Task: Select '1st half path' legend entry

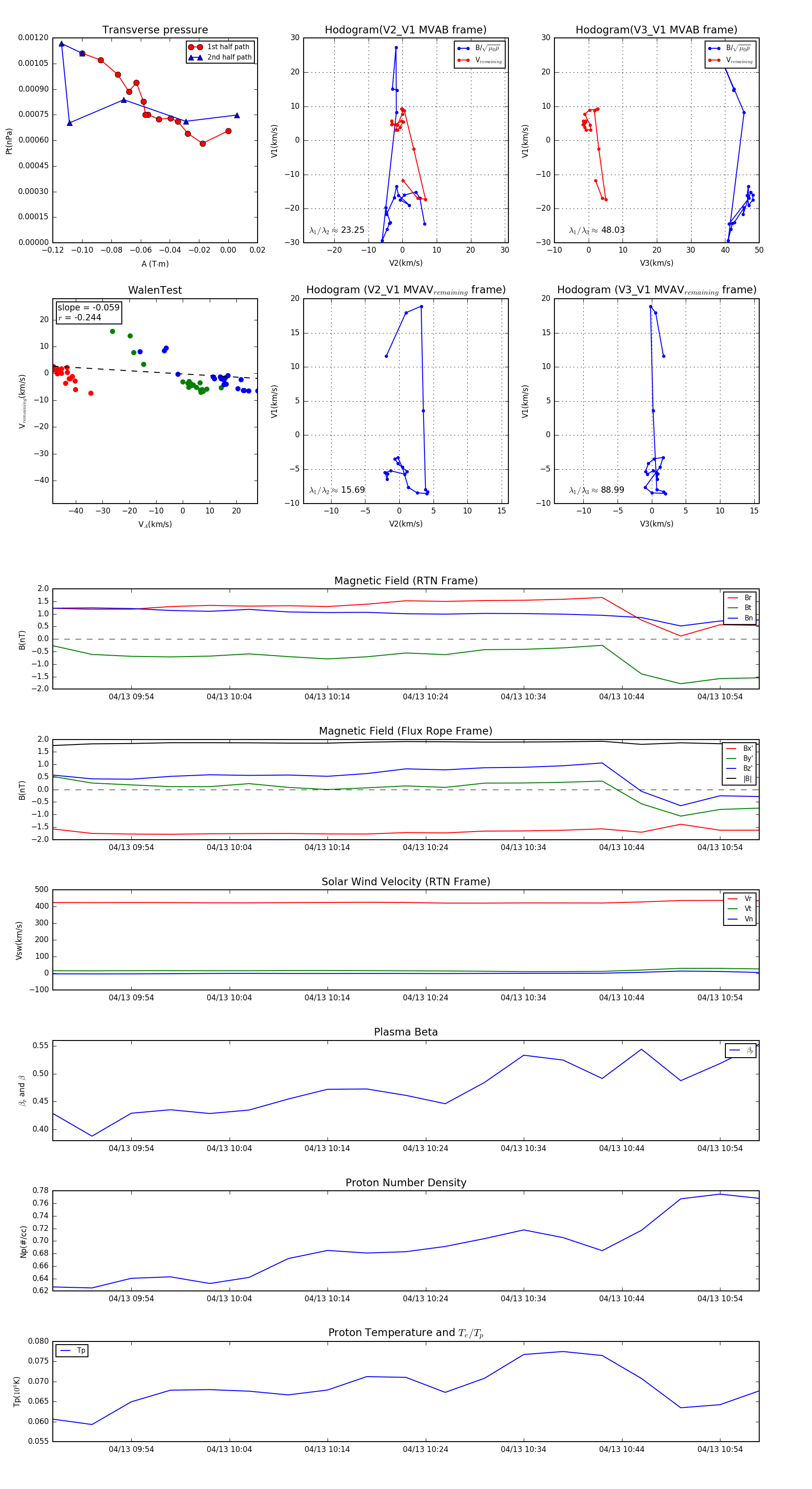Action: (x=220, y=47)
